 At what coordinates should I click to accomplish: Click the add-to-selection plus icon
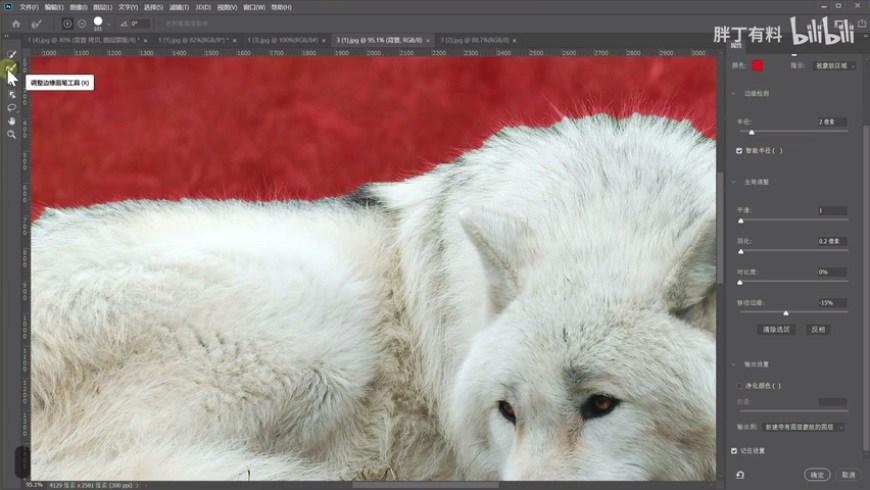pyautogui.click(x=68, y=23)
